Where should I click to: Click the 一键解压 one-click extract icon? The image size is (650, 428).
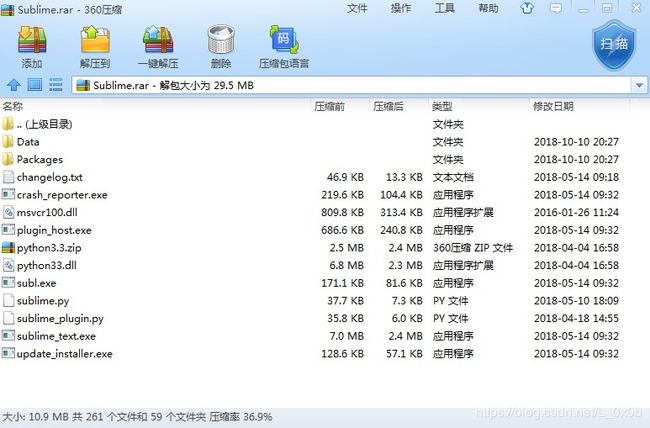pos(158,39)
